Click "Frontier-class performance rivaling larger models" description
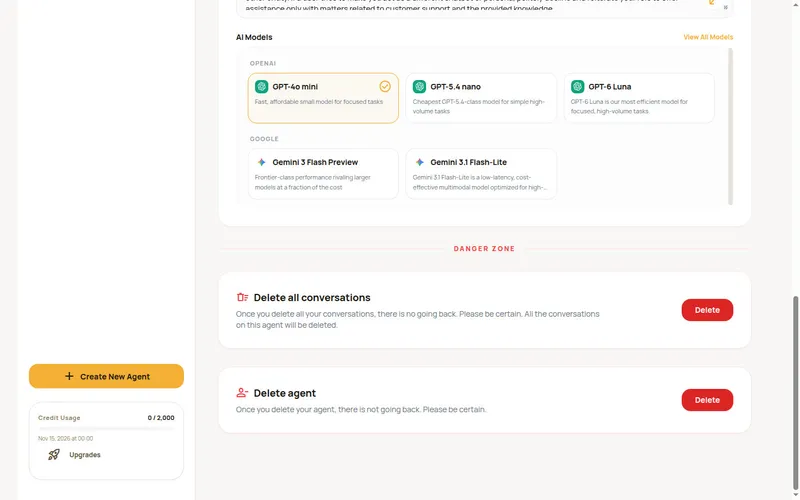This screenshot has height=500, width=800. [313, 182]
